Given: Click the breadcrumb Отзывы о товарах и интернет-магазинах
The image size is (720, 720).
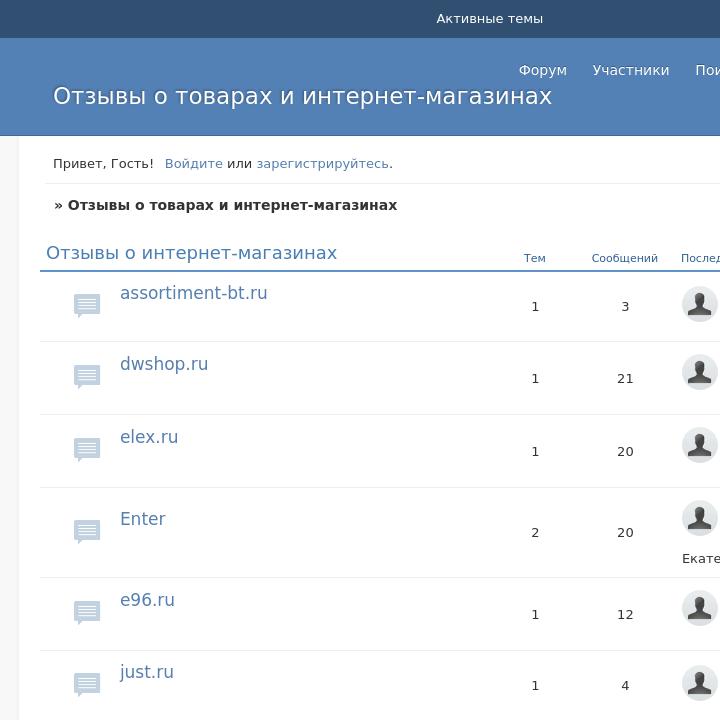Looking at the screenshot, I should click(232, 205).
